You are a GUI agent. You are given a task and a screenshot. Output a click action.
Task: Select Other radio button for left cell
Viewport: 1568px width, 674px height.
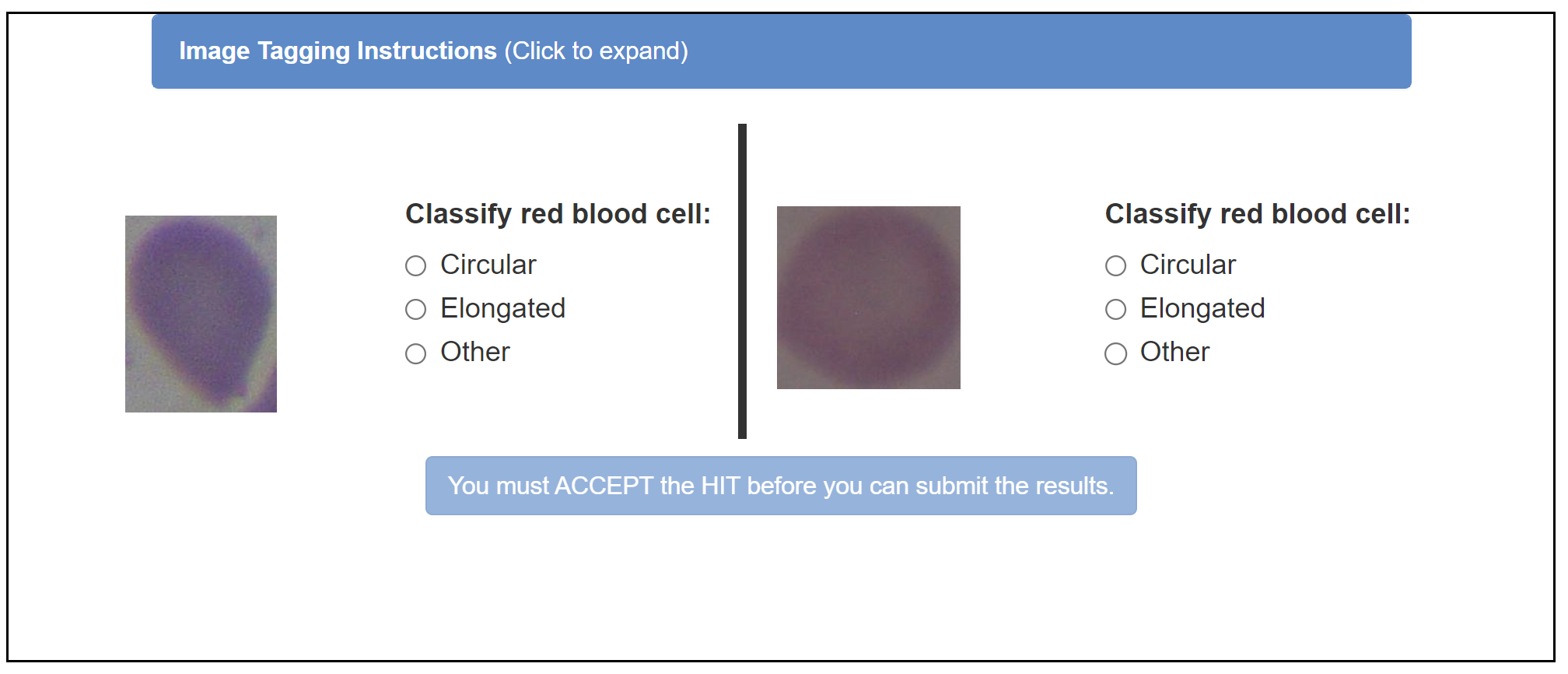pyautogui.click(x=416, y=354)
